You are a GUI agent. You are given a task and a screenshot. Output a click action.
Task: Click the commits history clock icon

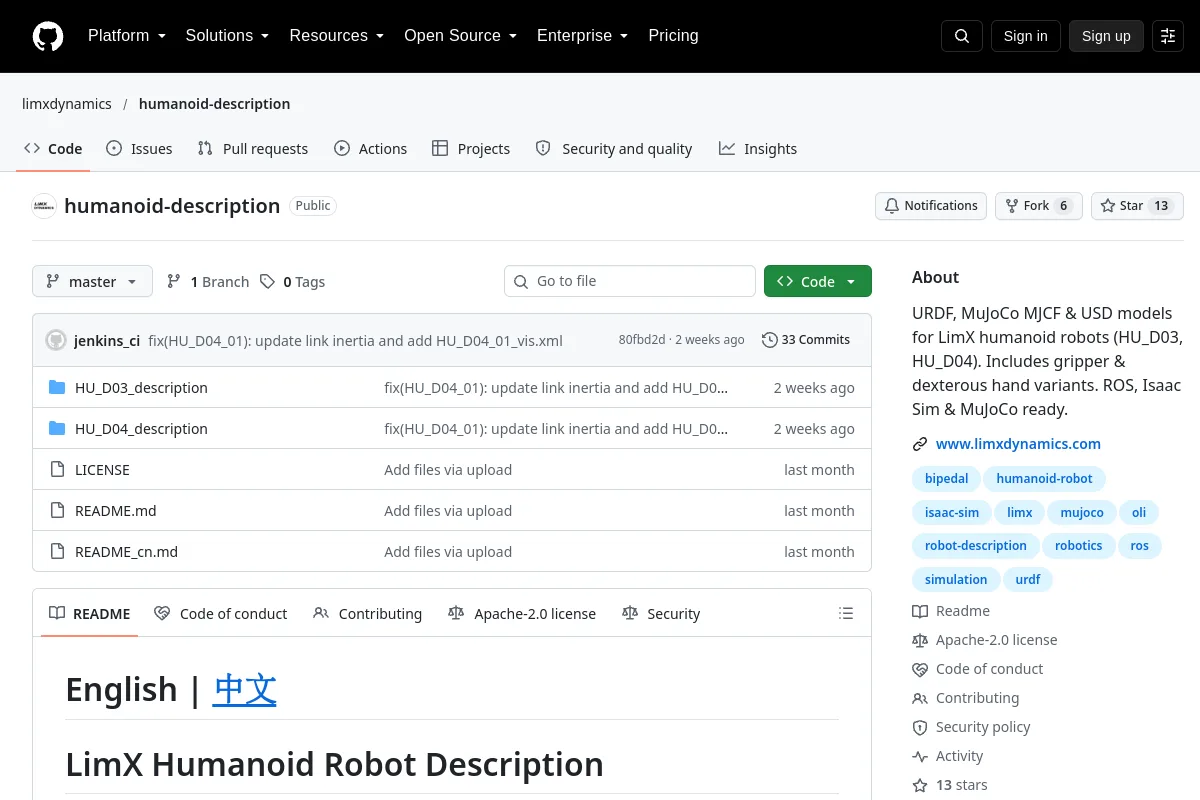click(769, 340)
